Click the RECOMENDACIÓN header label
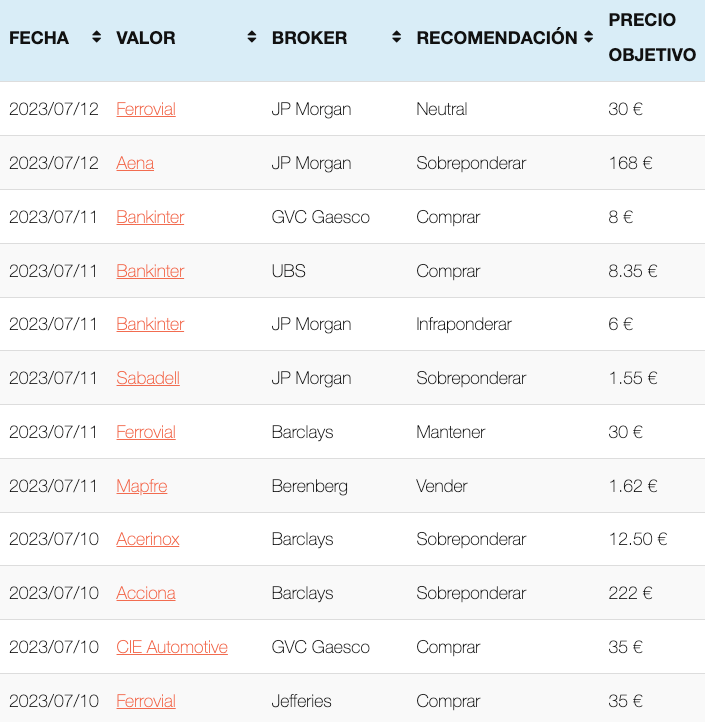Image resolution: width=705 pixels, height=722 pixels. tap(496, 37)
